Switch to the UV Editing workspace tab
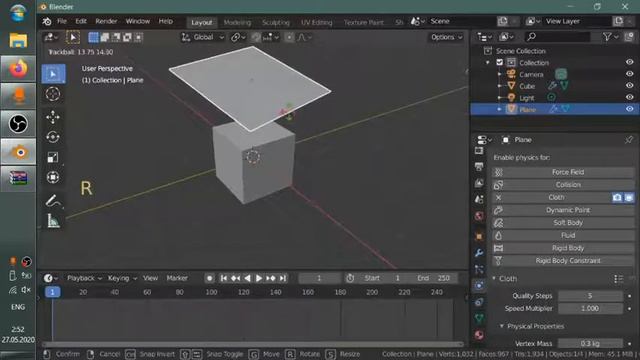The height and width of the screenshot is (360, 640). (x=316, y=22)
